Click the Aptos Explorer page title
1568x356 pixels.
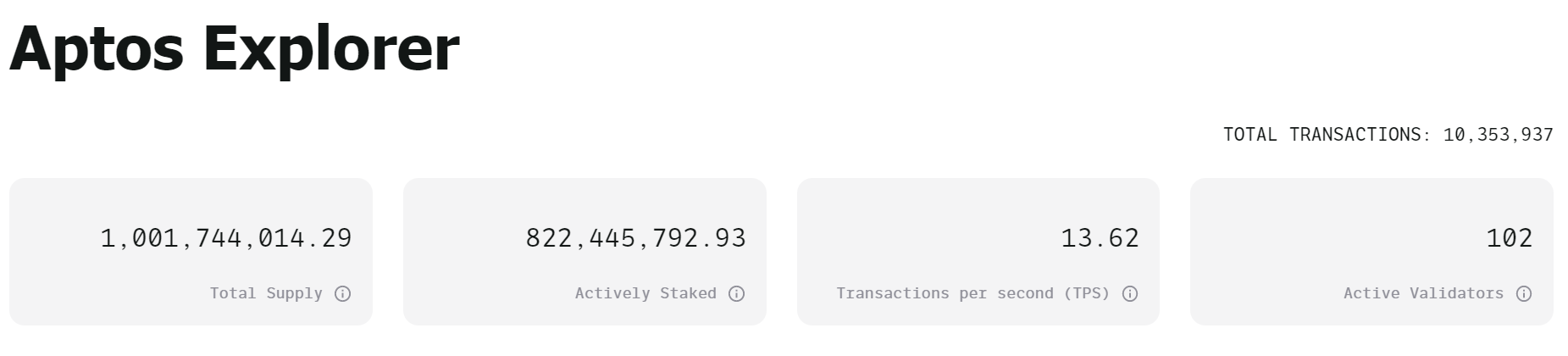[x=234, y=48]
